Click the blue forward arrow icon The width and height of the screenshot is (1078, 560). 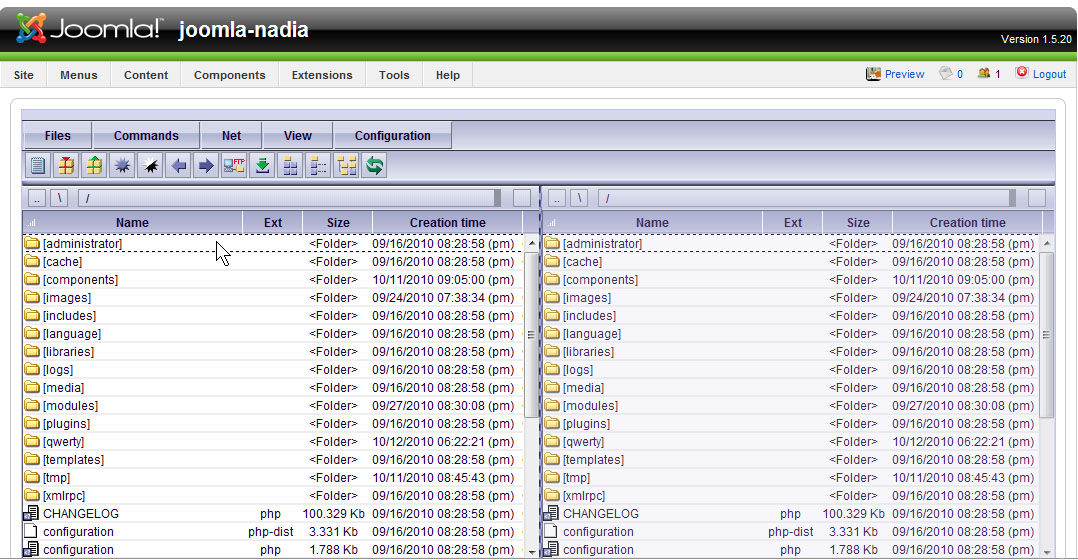point(206,166)
